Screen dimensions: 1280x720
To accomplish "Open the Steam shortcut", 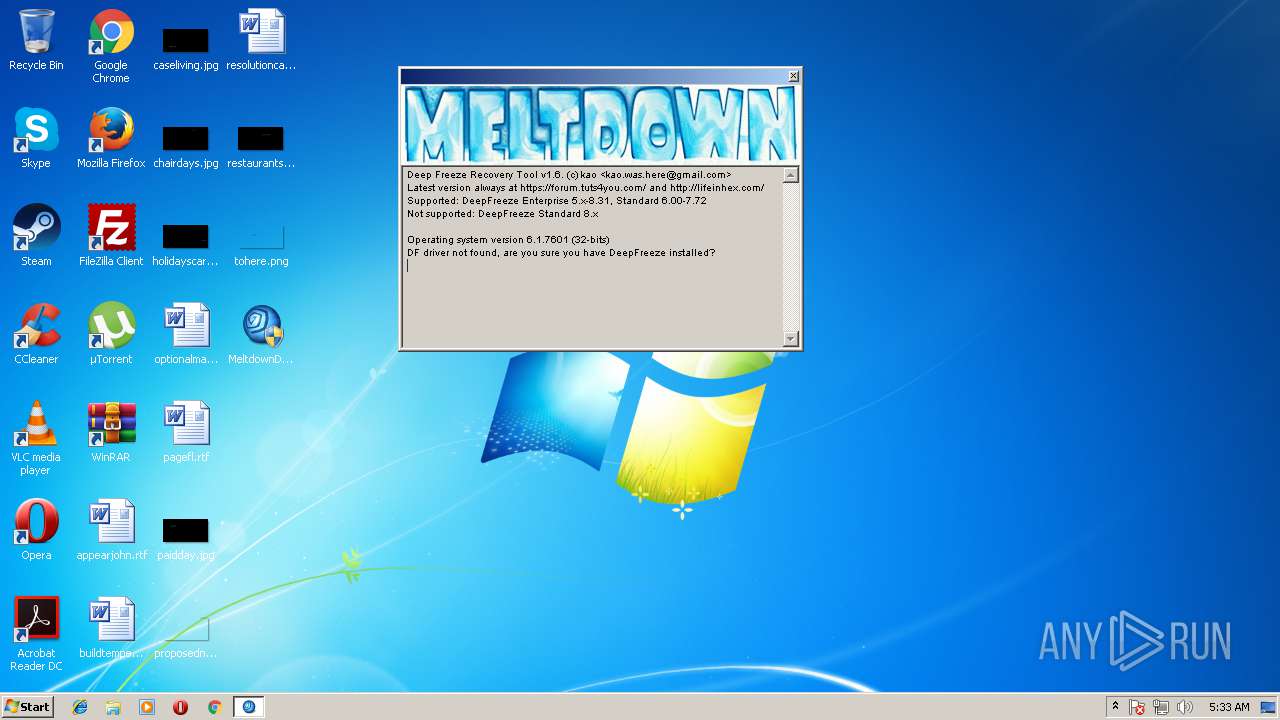I will (36, 236).
